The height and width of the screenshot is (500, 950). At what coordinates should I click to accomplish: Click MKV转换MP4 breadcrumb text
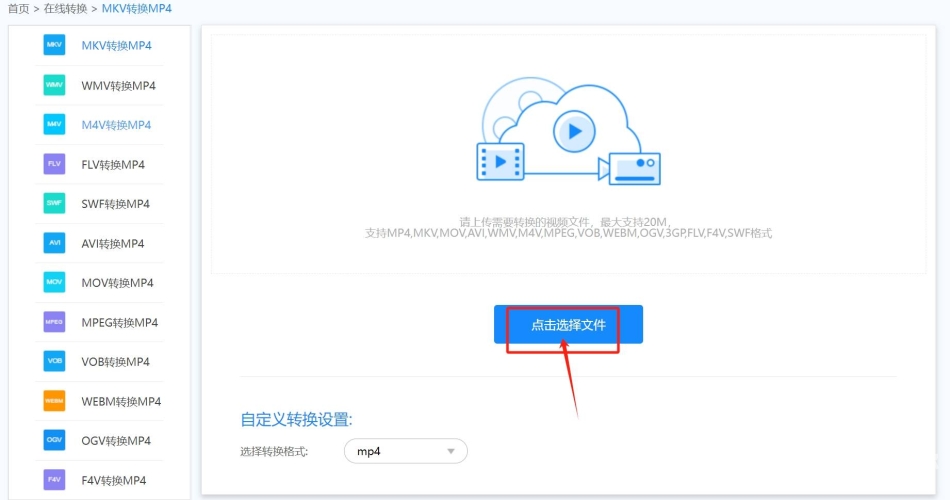[137, 8]
